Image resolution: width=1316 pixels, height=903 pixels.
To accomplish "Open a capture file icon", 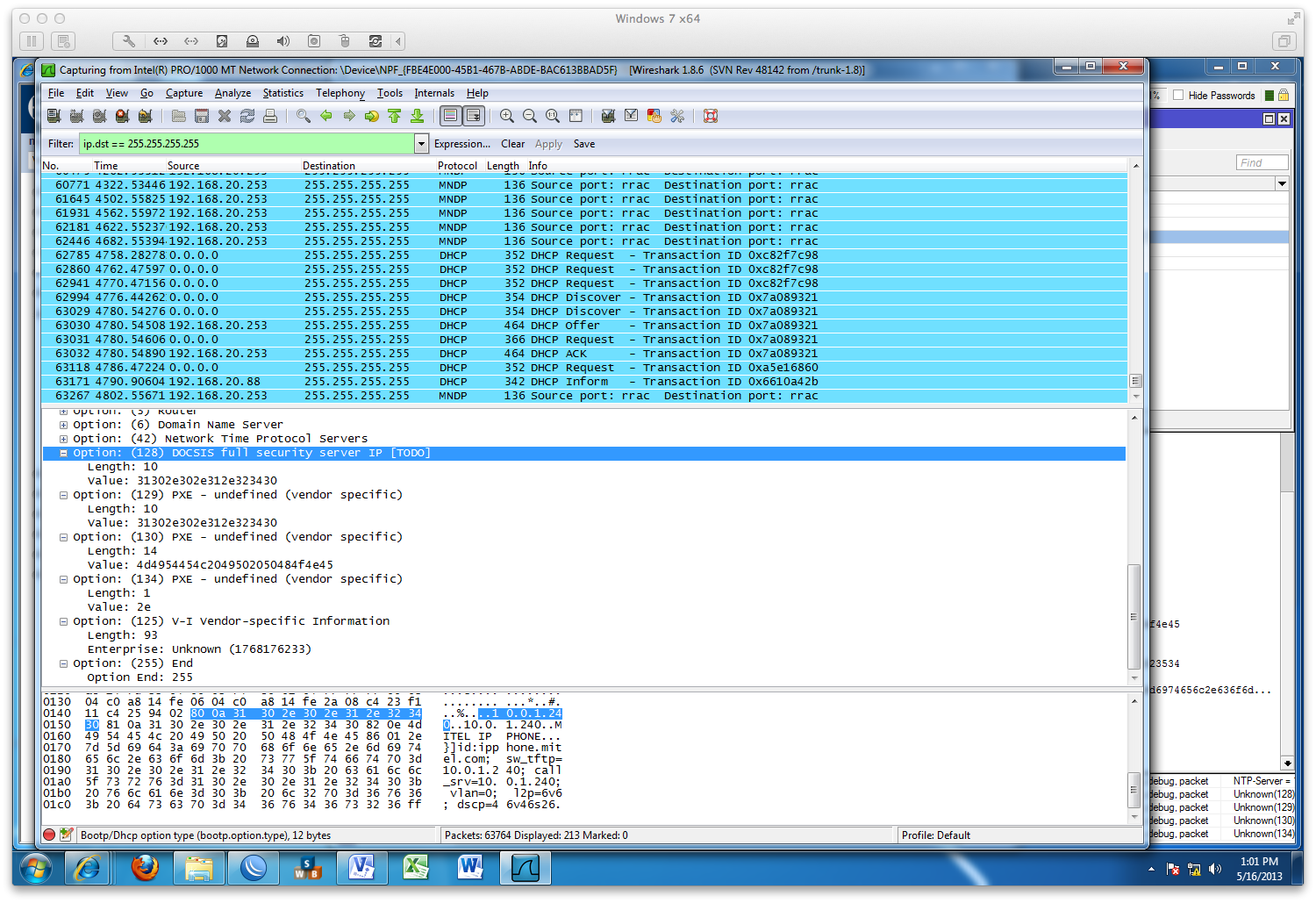I will (x=178, y=116).
